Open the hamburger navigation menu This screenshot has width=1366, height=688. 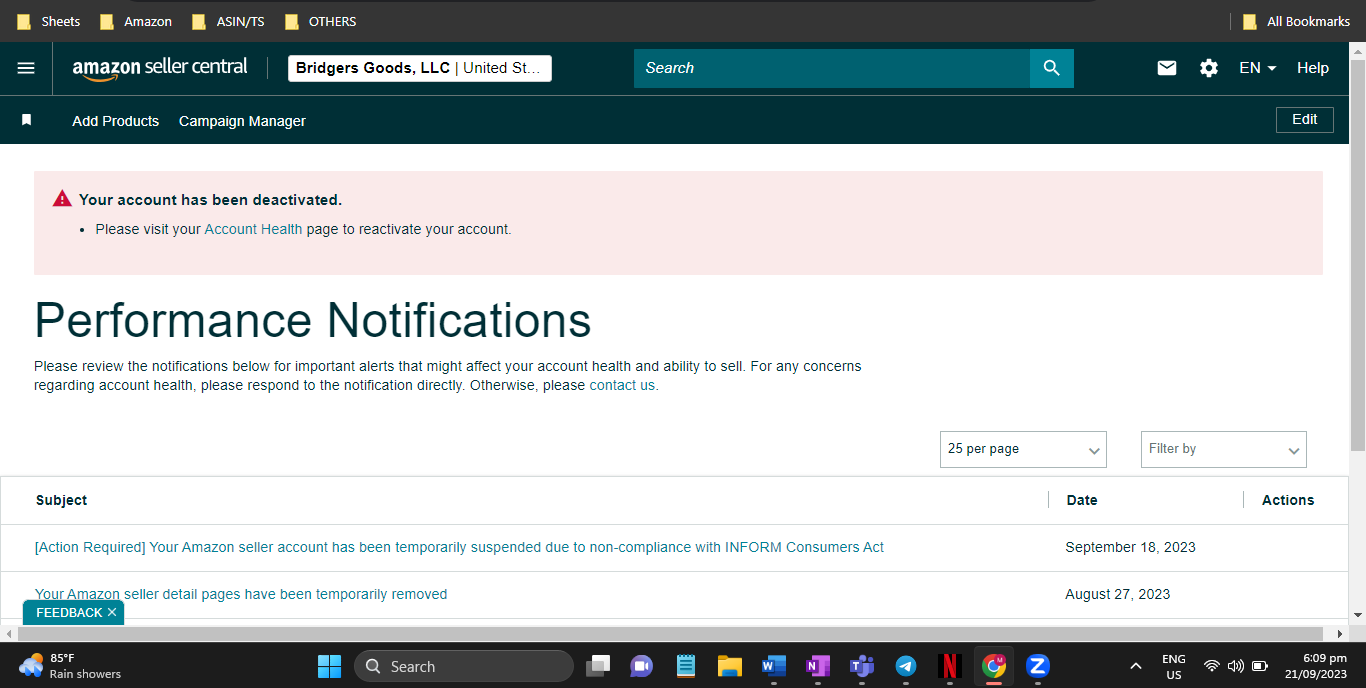pyautogui.click(x=26, y=68)
